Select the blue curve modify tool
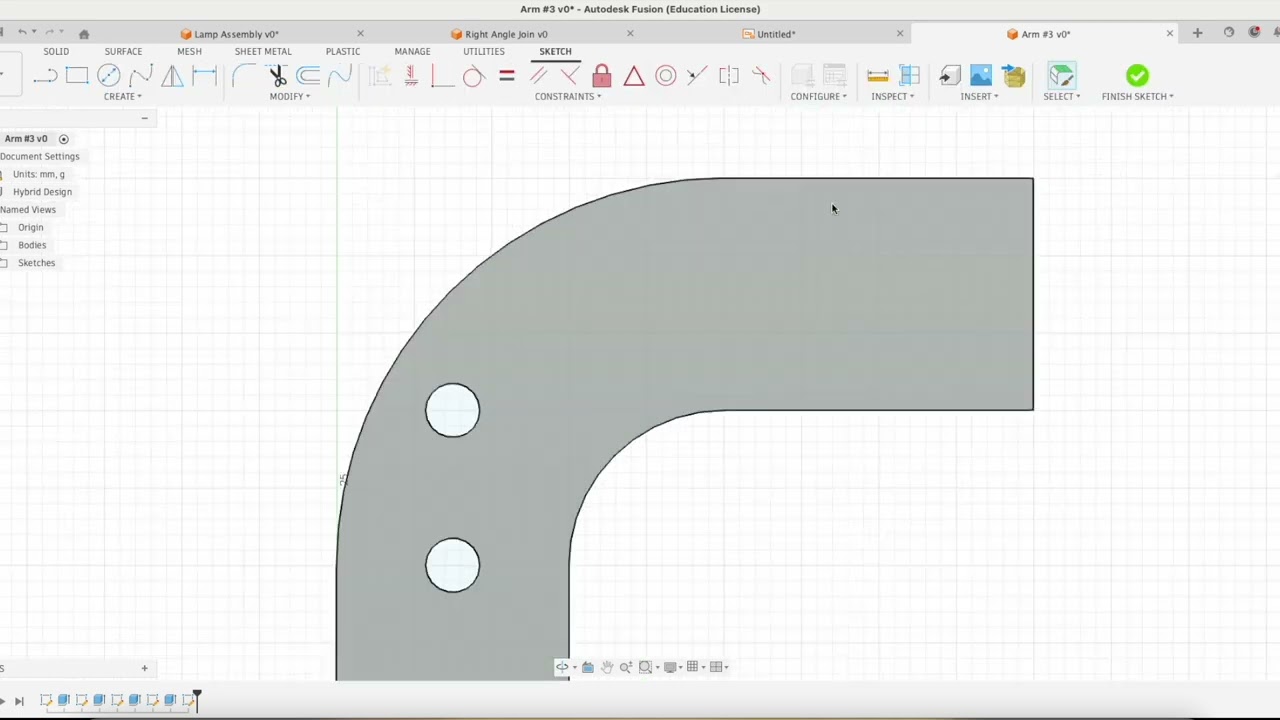The image size is (1280, 720). pyautogui.click(x=340, y=76)
